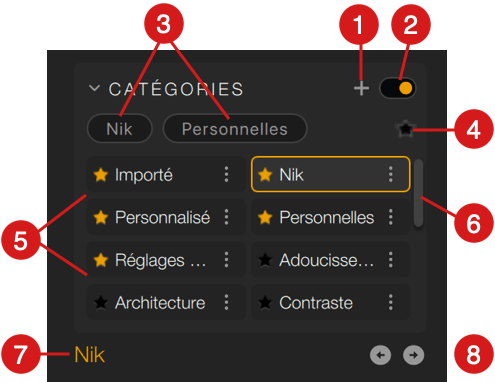Select the Personnelles filter pill
Image resolution: width=495 pixels, height=382 pixels.
tap(235, 129)
